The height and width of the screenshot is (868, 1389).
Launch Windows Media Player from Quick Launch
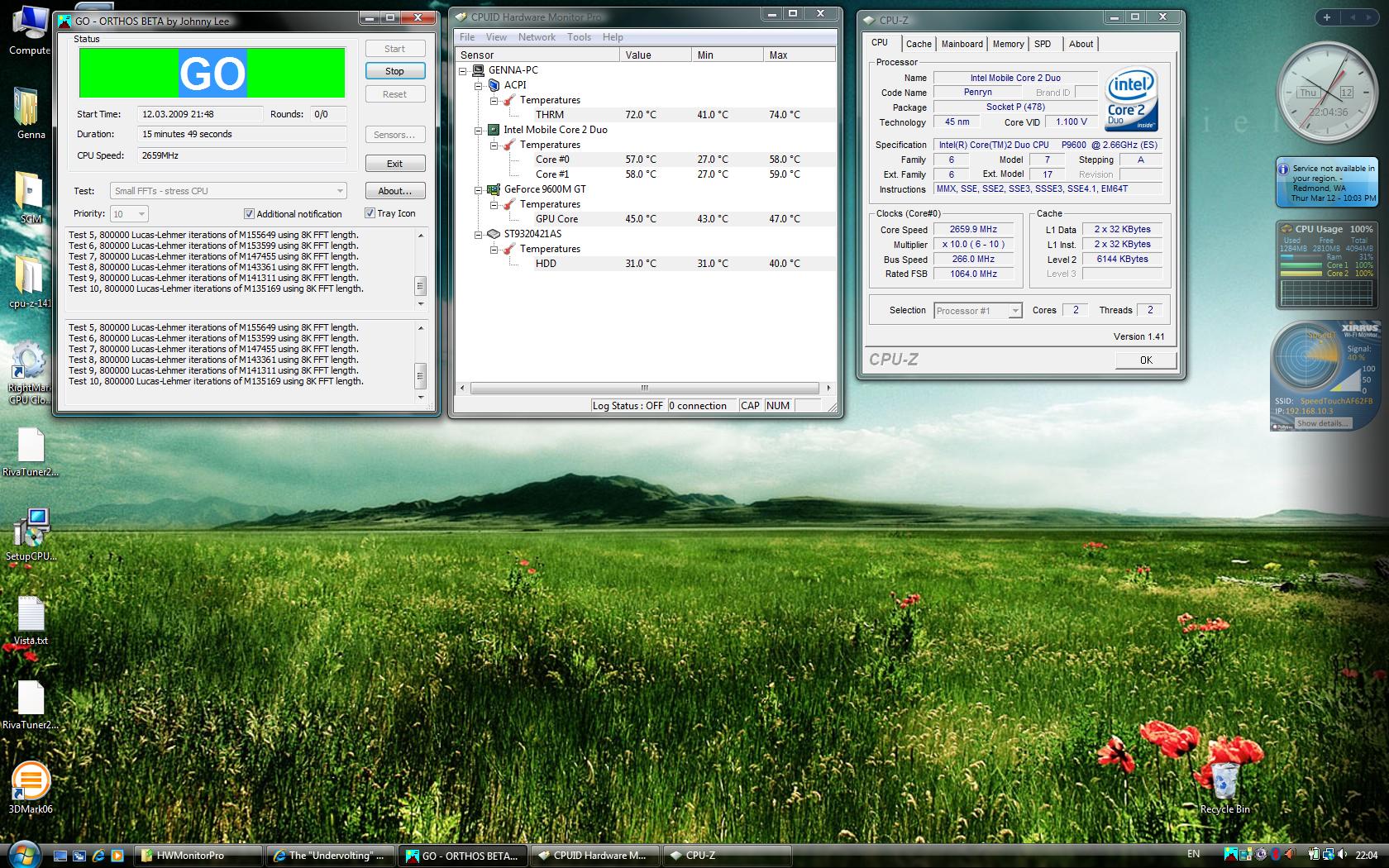tap(117, 856)
